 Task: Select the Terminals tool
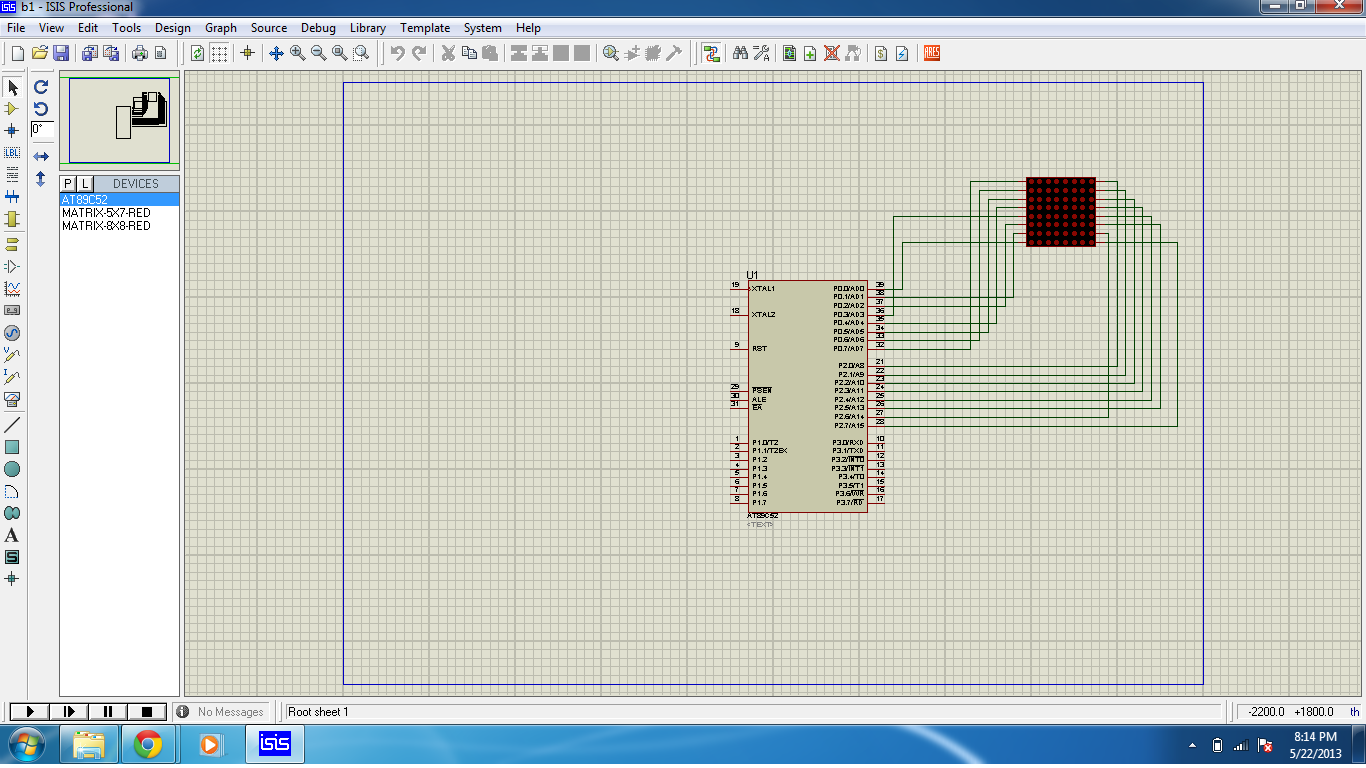point(12,244)
